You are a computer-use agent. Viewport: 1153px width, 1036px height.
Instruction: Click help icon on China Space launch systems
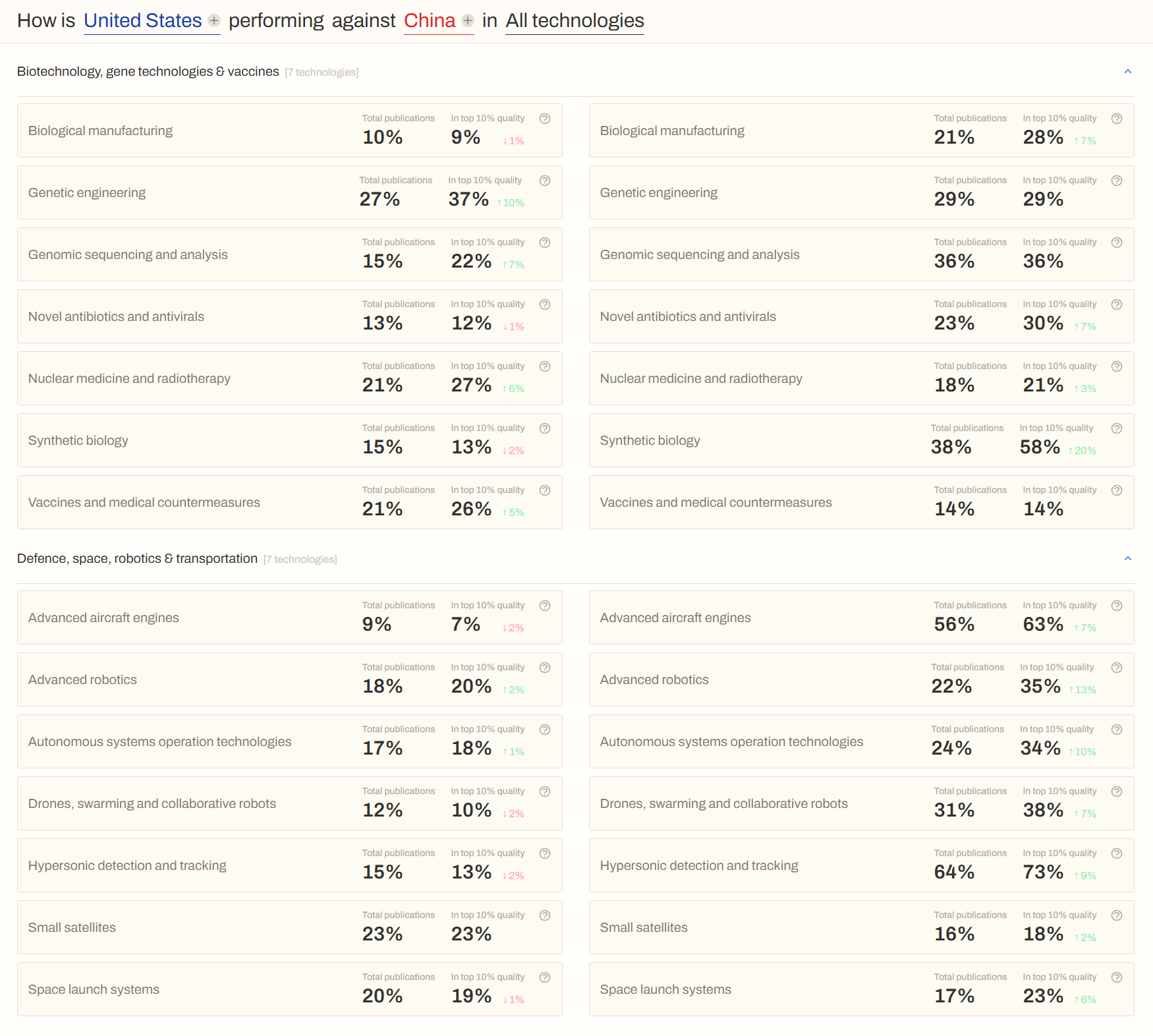(1117, 977)
